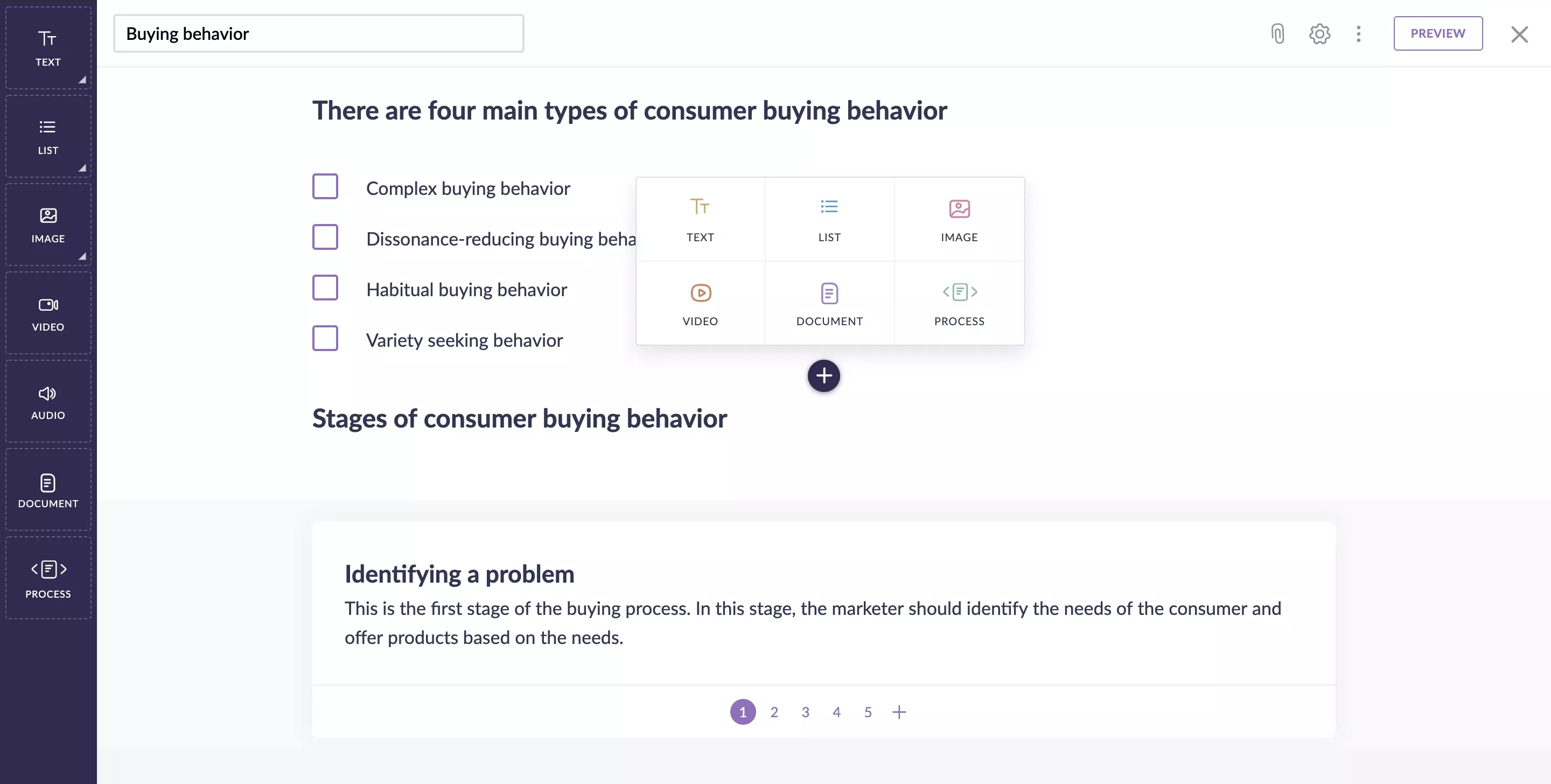Open settings via the gear icon
Viewport: 1551px width, 784px height.
1319,34
